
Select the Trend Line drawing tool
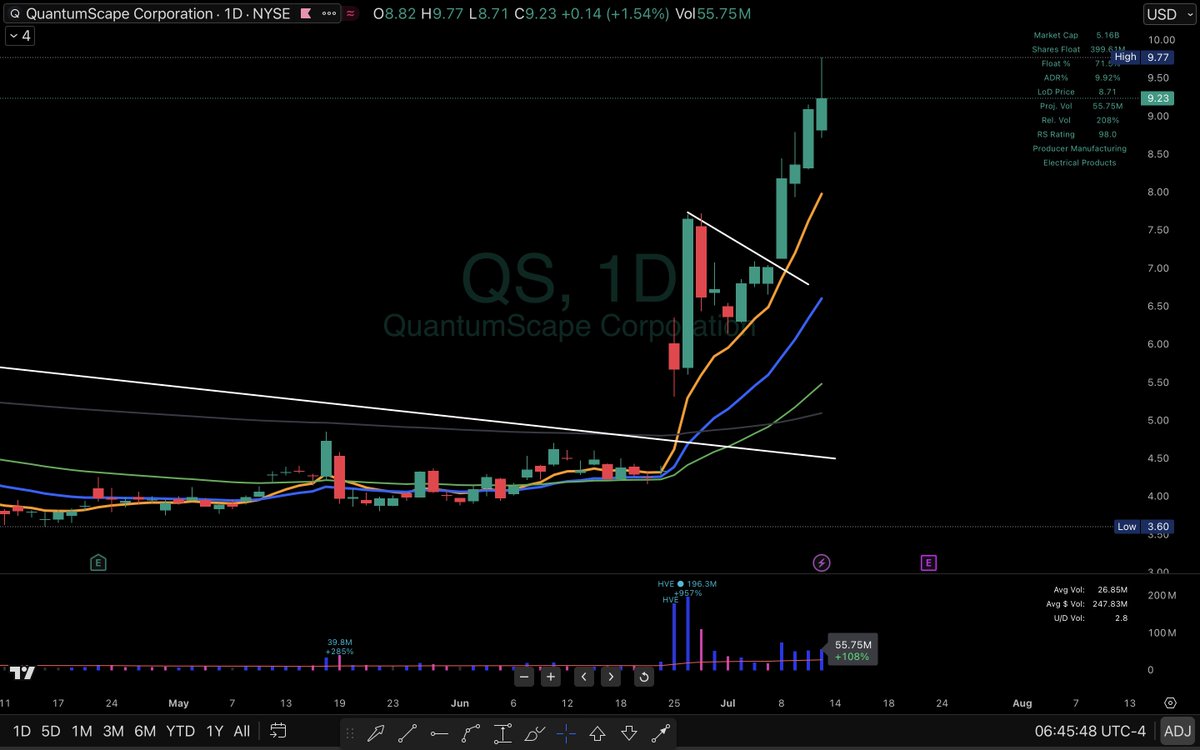407,733
